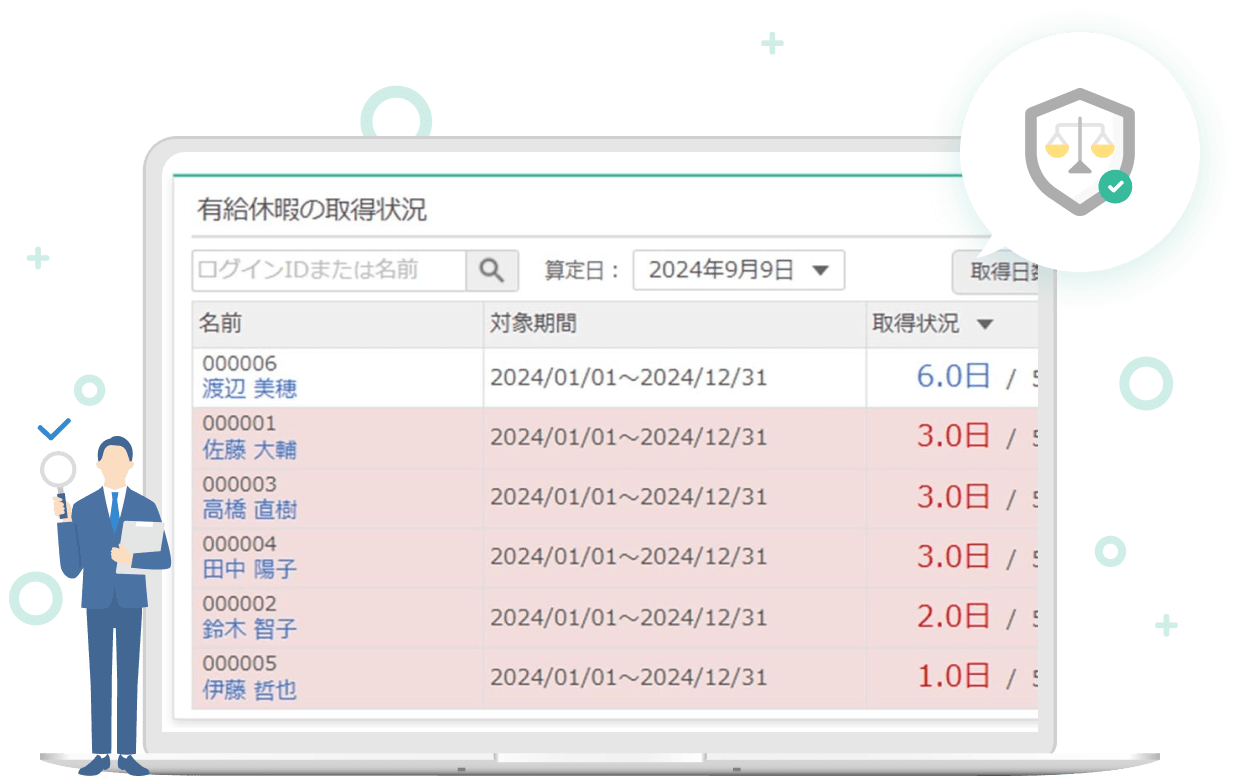The width and height of the screenshot is (1240, 776).
Task: Open employee 渡辺 美穂's profile link
Action: click(x=249, y=389)
